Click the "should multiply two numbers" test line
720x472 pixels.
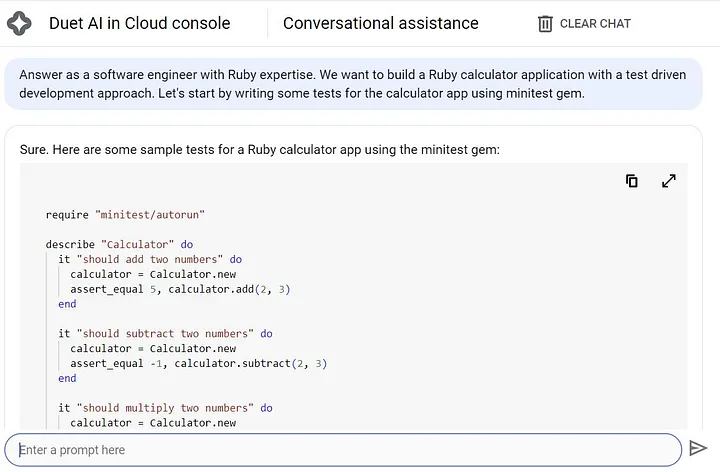tap(165, 408)
